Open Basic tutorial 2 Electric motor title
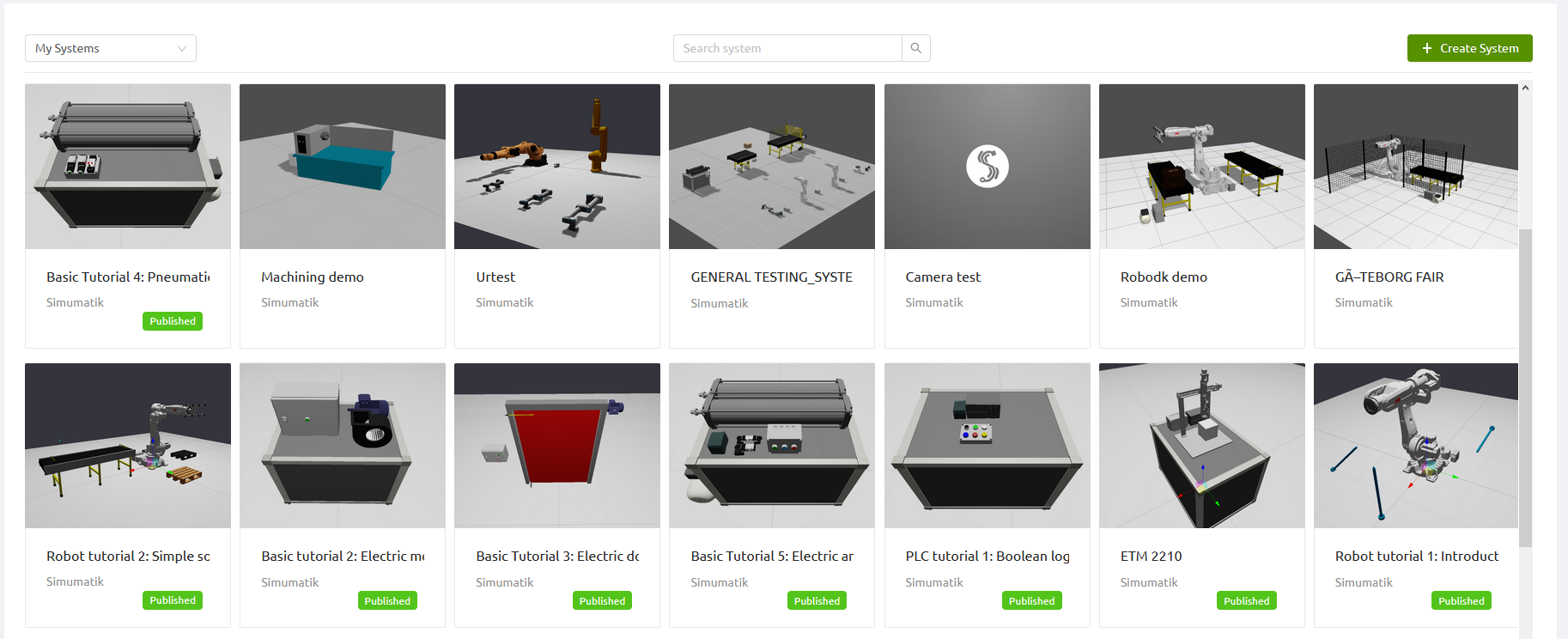The image size is (1568, 639). pyautogui.click(x=343, y=556)
